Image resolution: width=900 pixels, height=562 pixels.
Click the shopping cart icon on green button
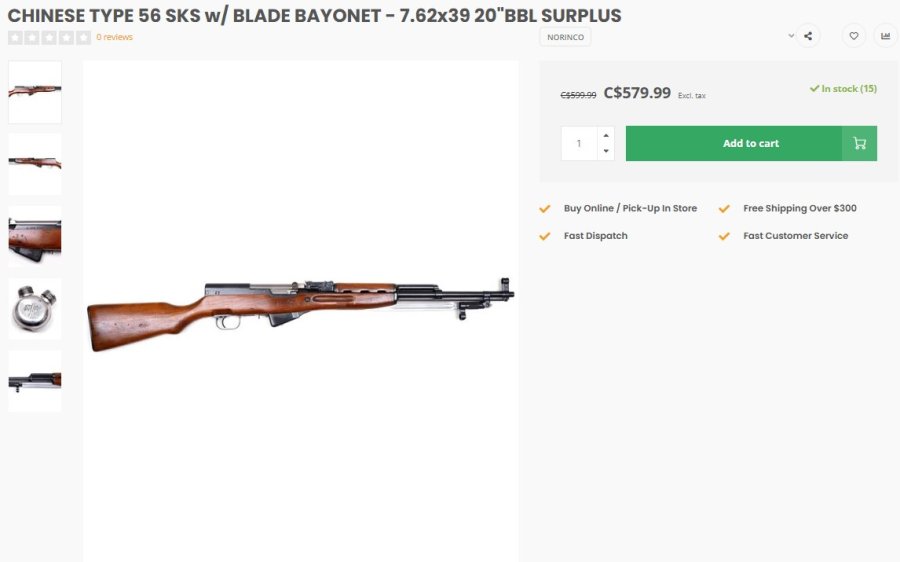(859, 143)
